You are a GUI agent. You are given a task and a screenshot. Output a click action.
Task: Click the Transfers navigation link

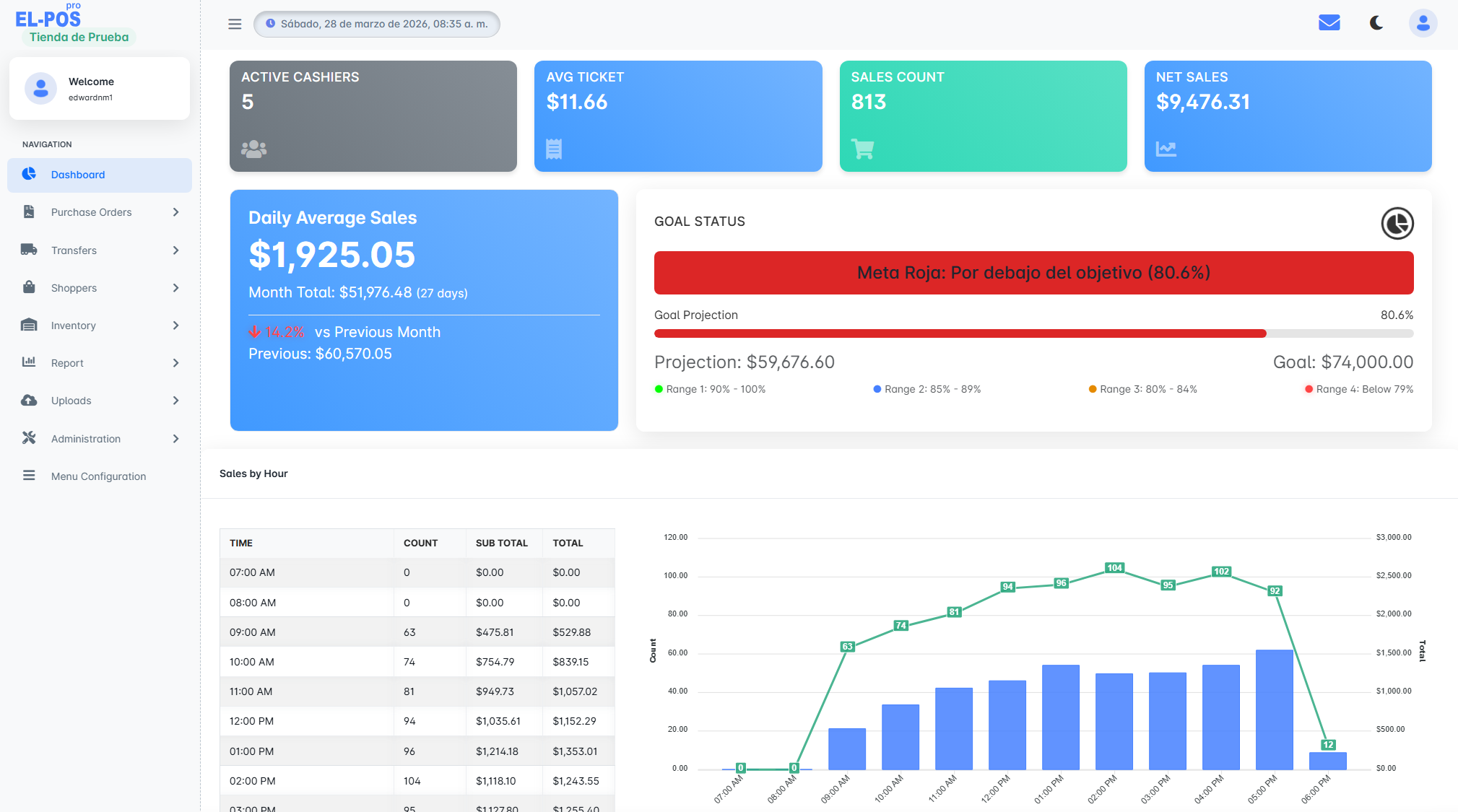pyautogui.click(x=74, y=250)
